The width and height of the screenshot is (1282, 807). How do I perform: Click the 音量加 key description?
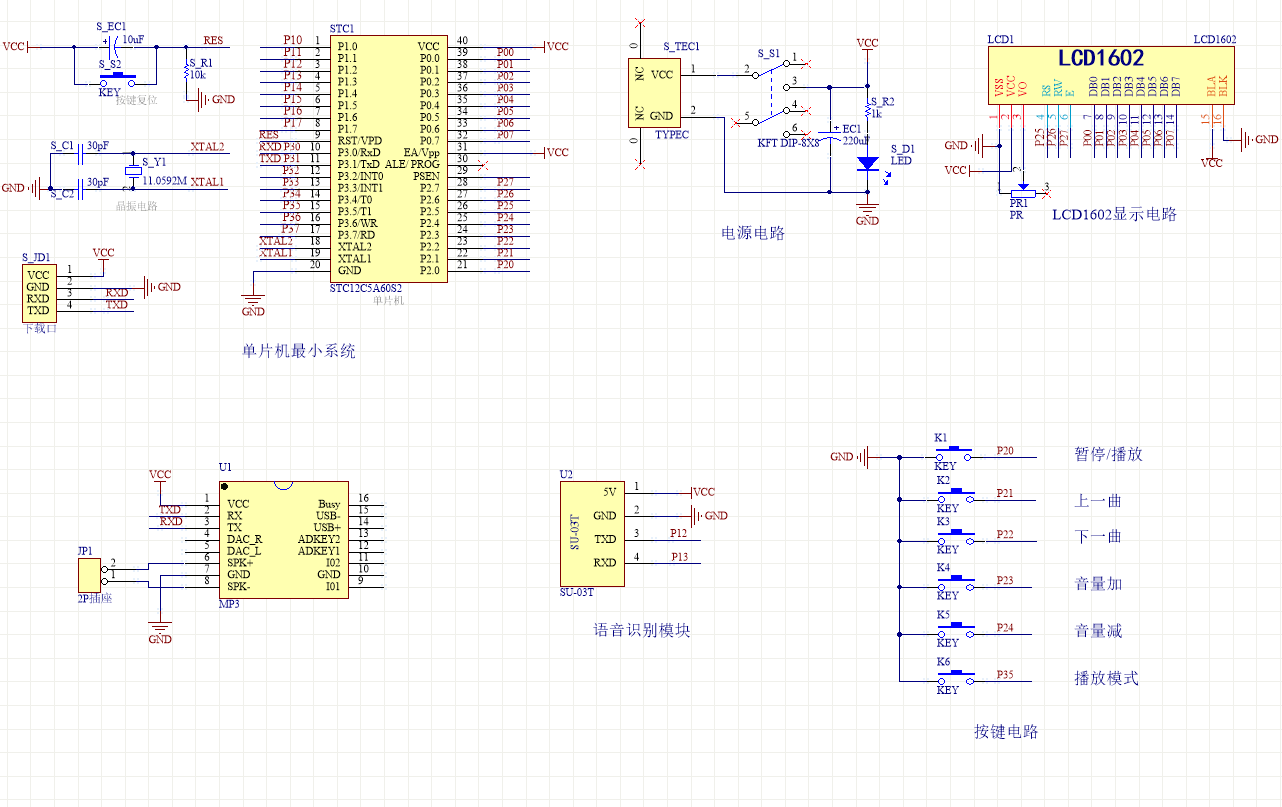tap(1098, 583)
